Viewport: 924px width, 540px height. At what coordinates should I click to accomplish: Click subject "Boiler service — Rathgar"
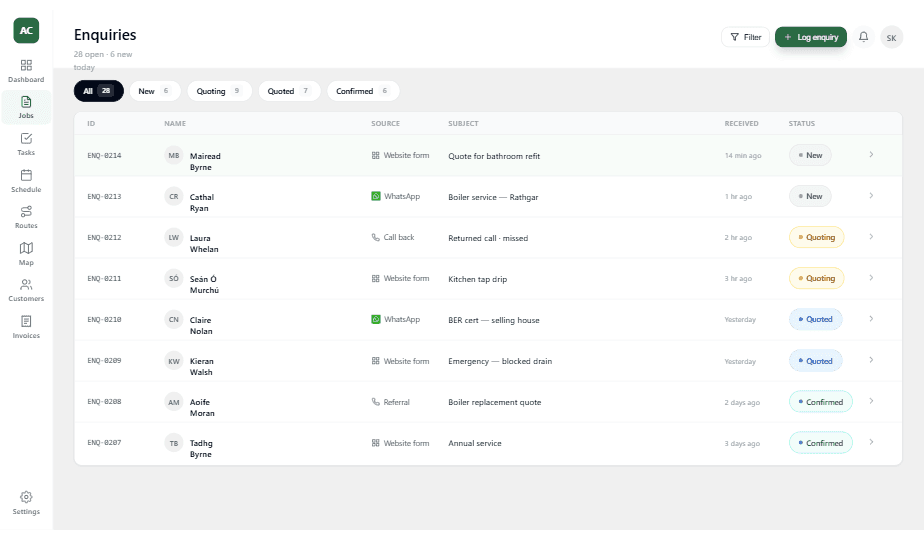[493, 197]
